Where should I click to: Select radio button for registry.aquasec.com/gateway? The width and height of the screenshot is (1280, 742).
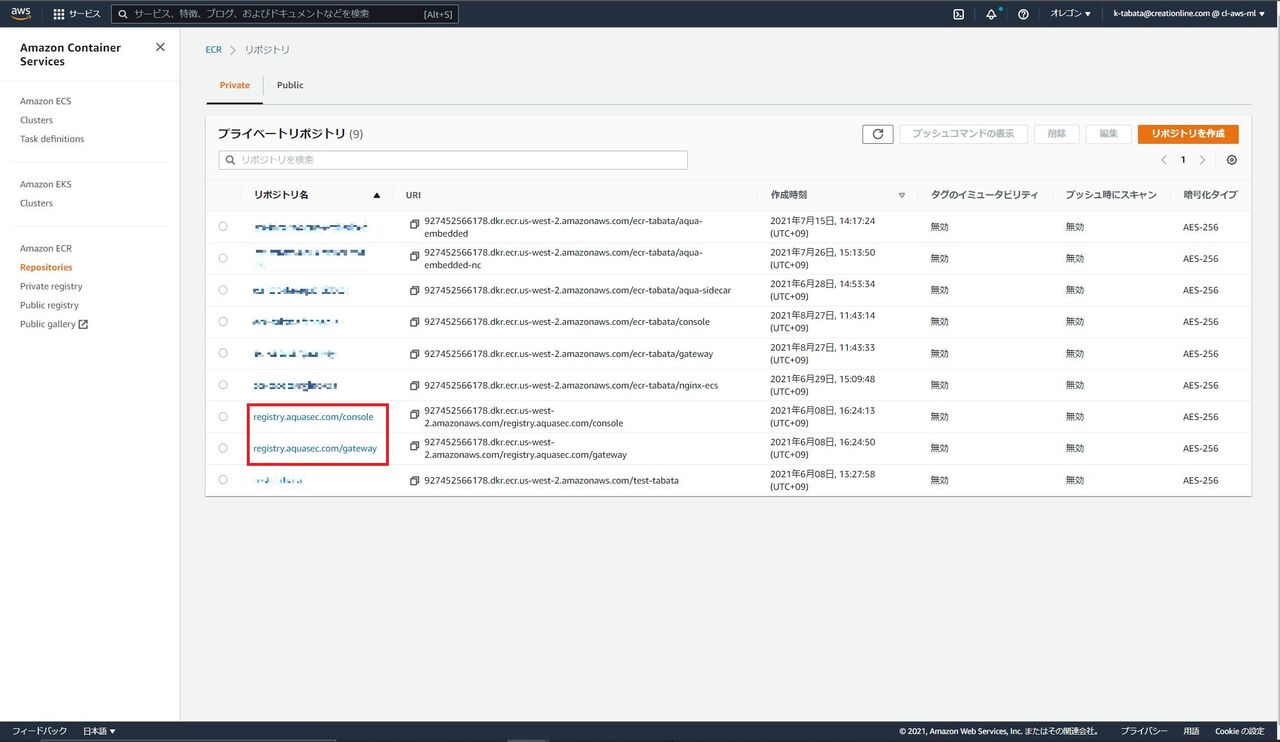point(223,448)
